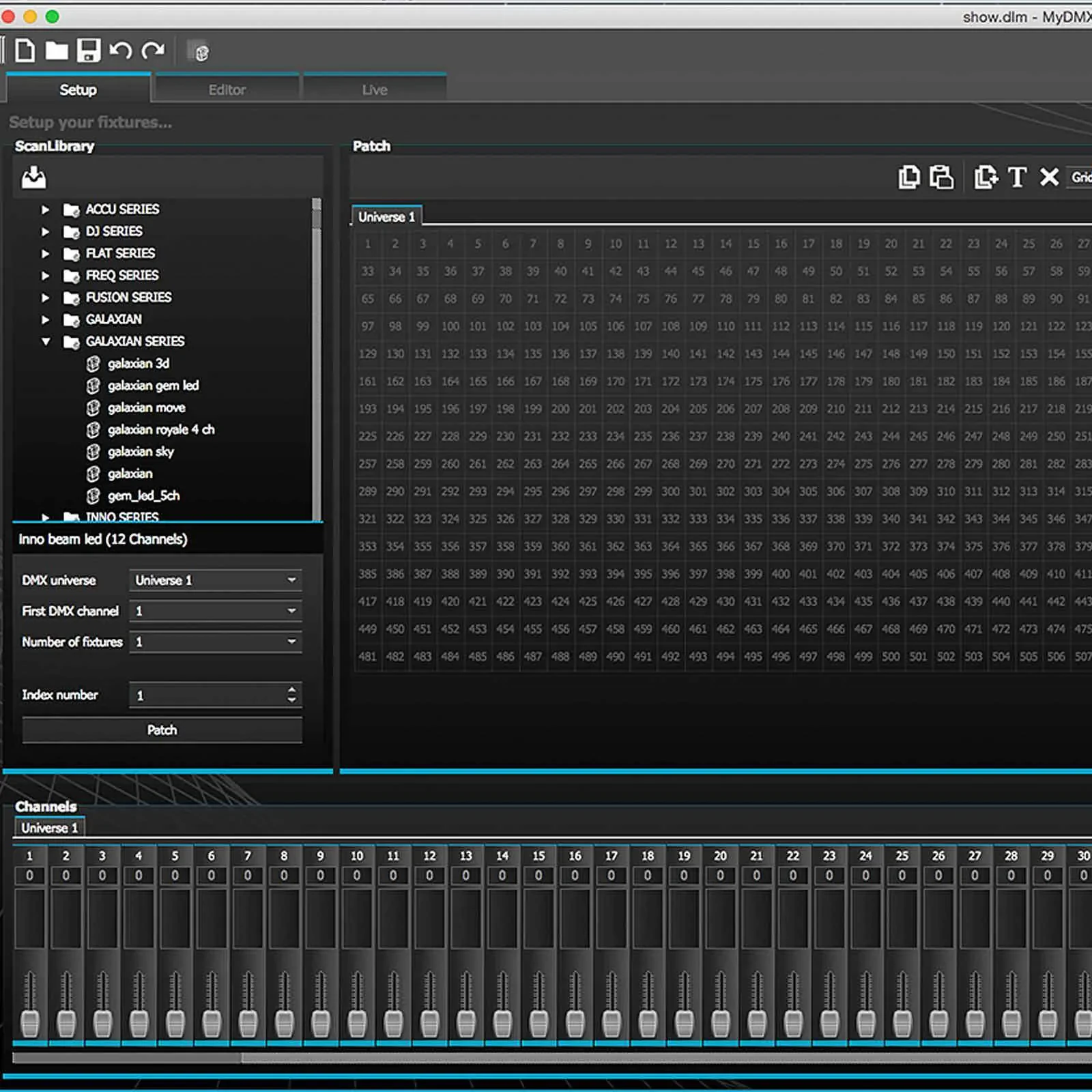Click the Paste icon in Patch toolbar
This screenshot has width=1092, height=1092.
[942, 177]
